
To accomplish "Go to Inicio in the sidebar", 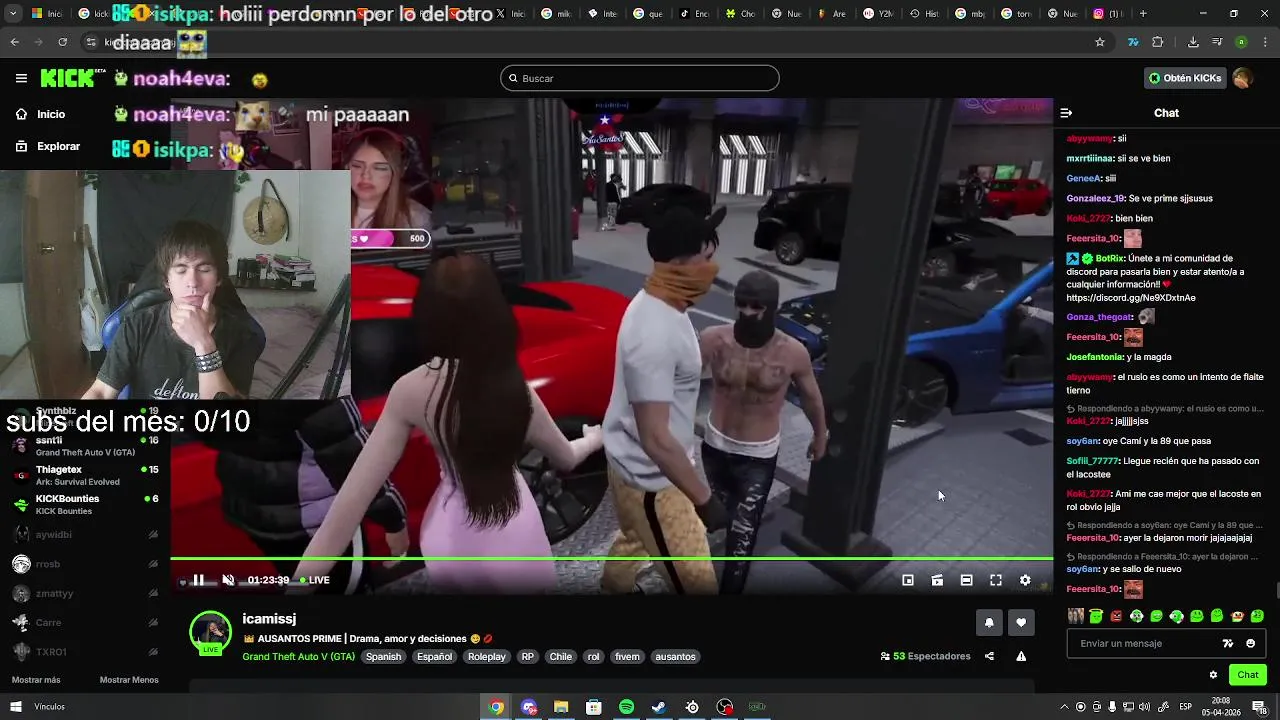I will tap(40, 114).
